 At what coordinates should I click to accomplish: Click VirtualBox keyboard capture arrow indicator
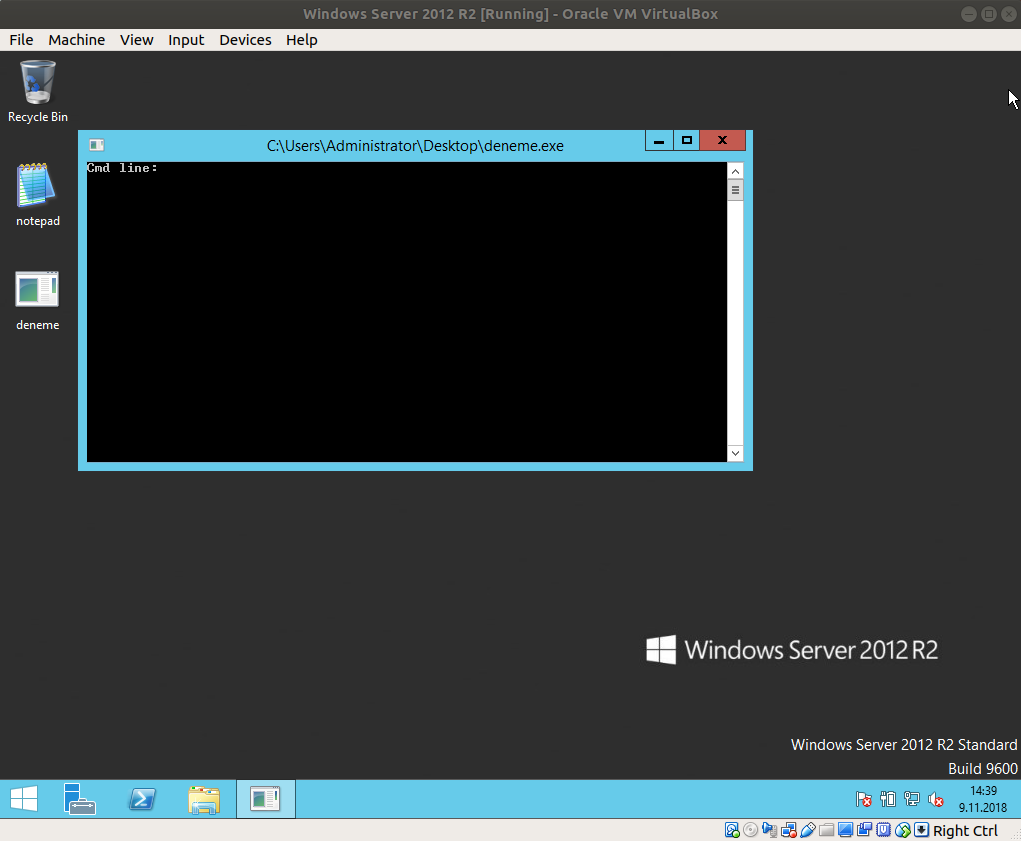pyautogui.click(x=921, y=830)
